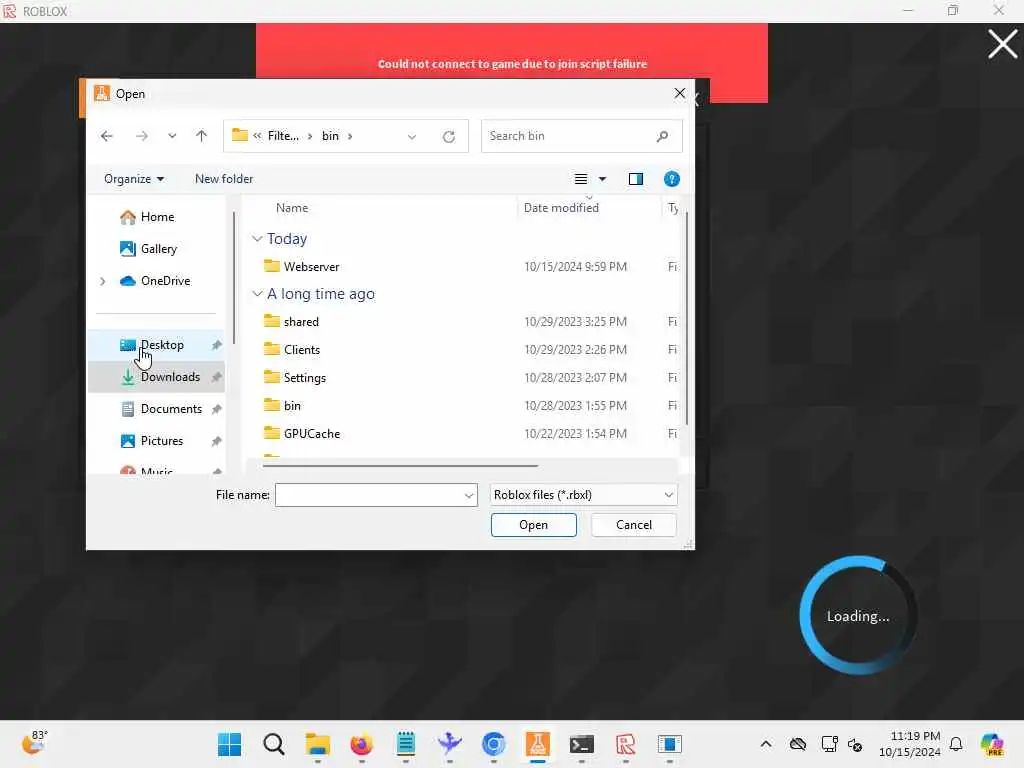The image size is (1024, 768).
Task: Click the horizontal scrollbar in file list
Action: click(400, 466)
